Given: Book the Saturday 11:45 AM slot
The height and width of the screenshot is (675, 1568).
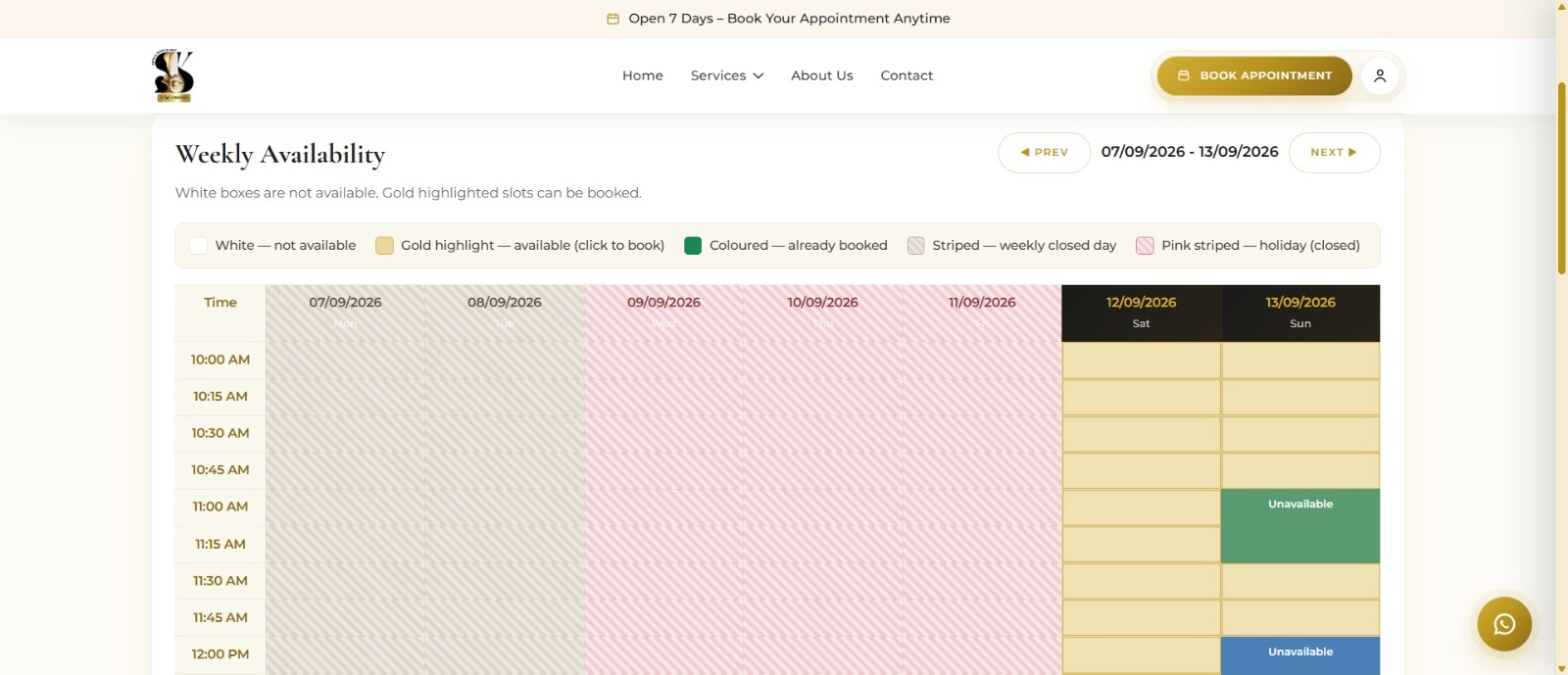Looking at the screenshot, I should (x=1141, y=618).
